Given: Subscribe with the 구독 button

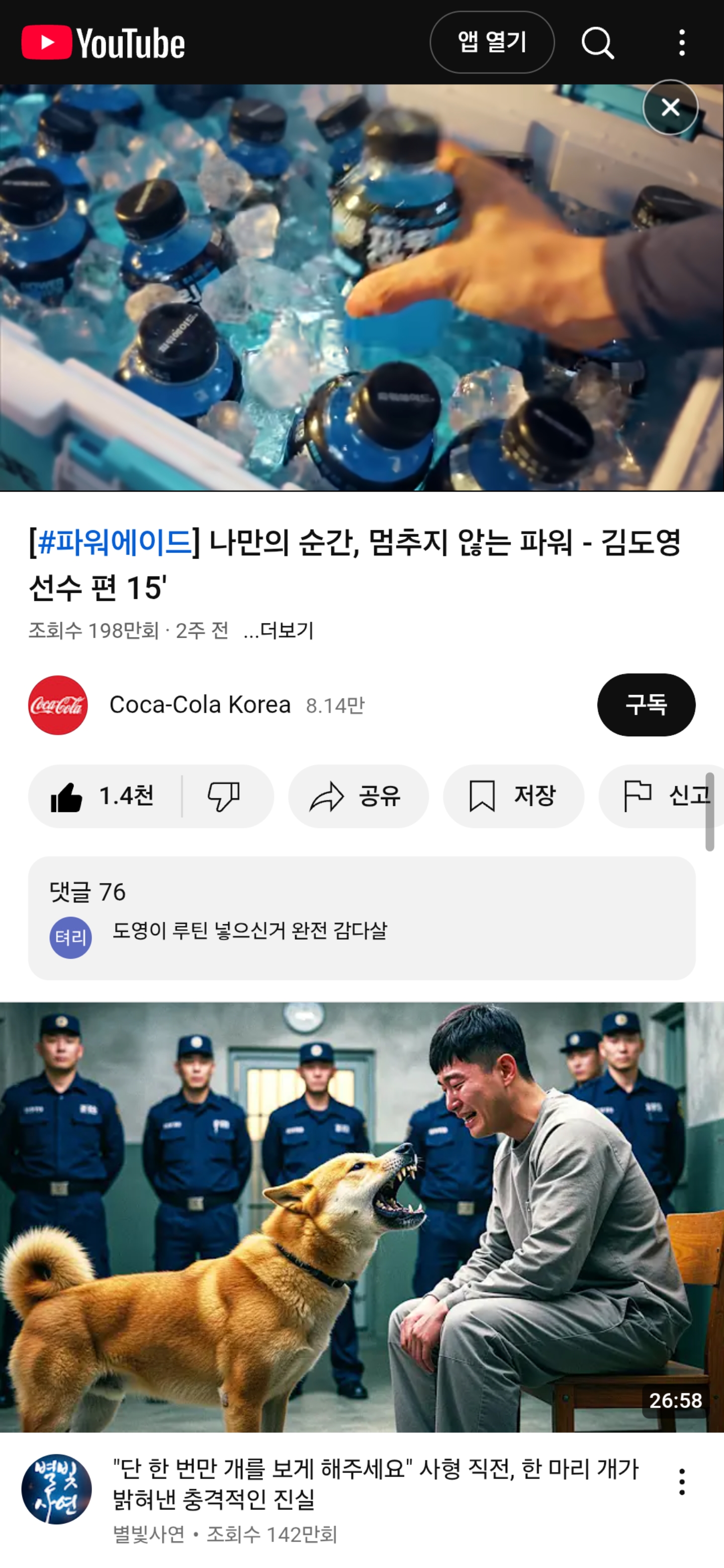Looking at the screenshot, I should (x=646, y=705).
